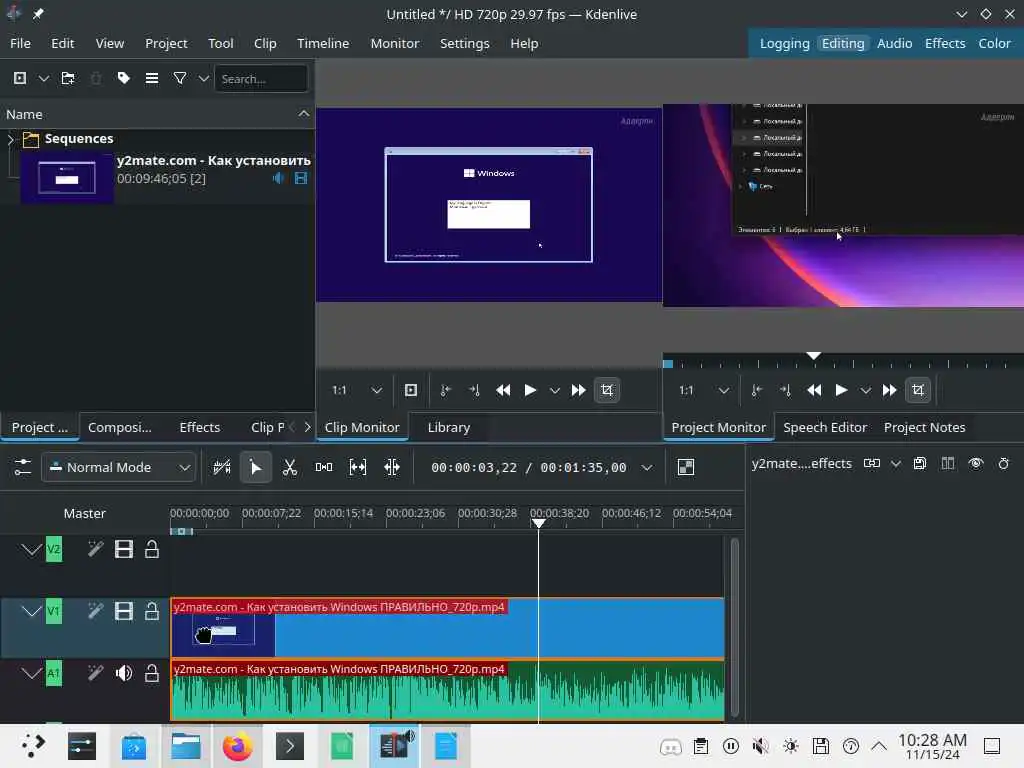This screenshot has width=1024, height=768.
Task: Toggle crop edit mode in Clip Monitor
Action: [x=607, y=390]
